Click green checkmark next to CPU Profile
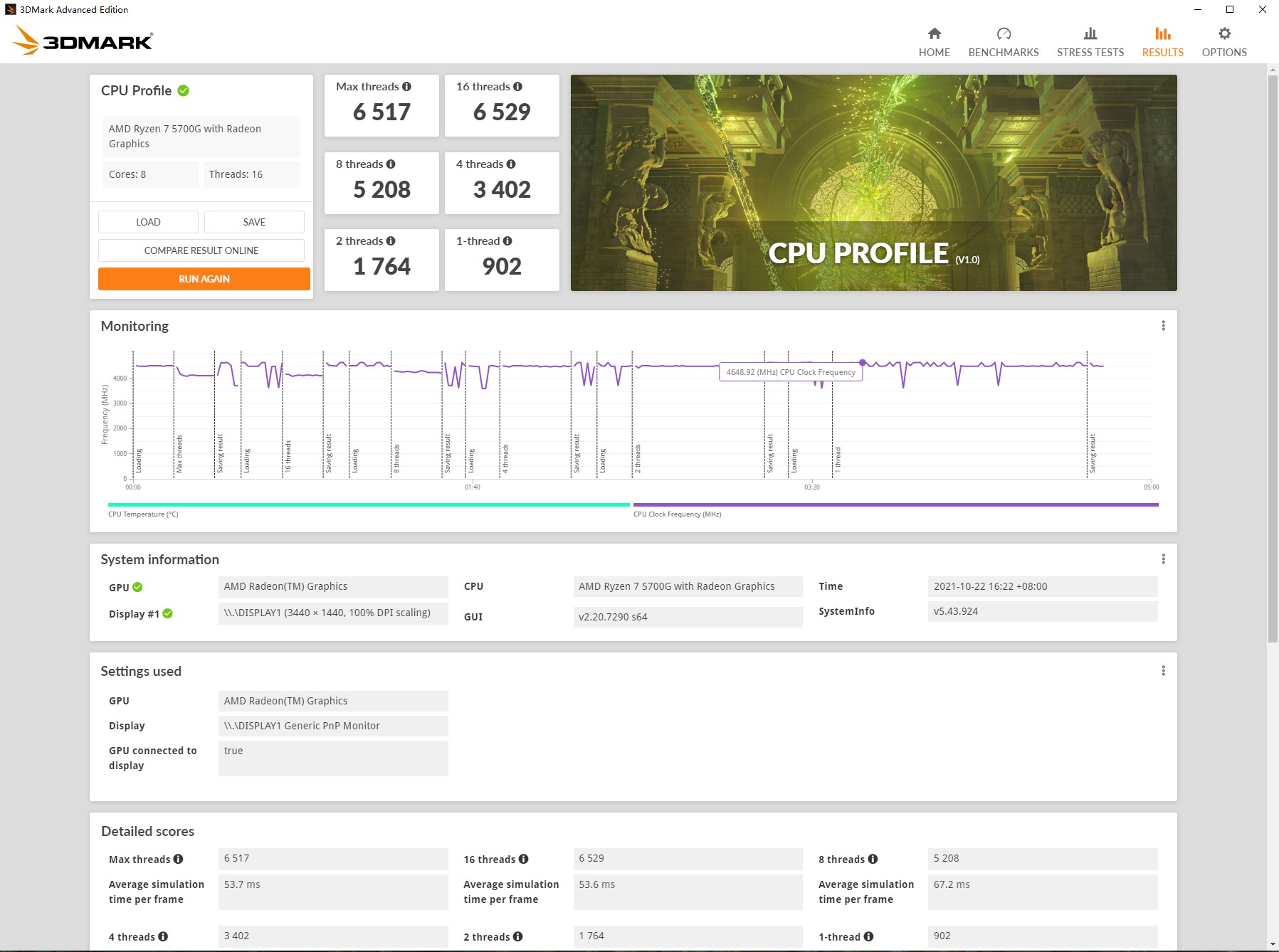The image size is (1279, 952). tap(183, 90)
